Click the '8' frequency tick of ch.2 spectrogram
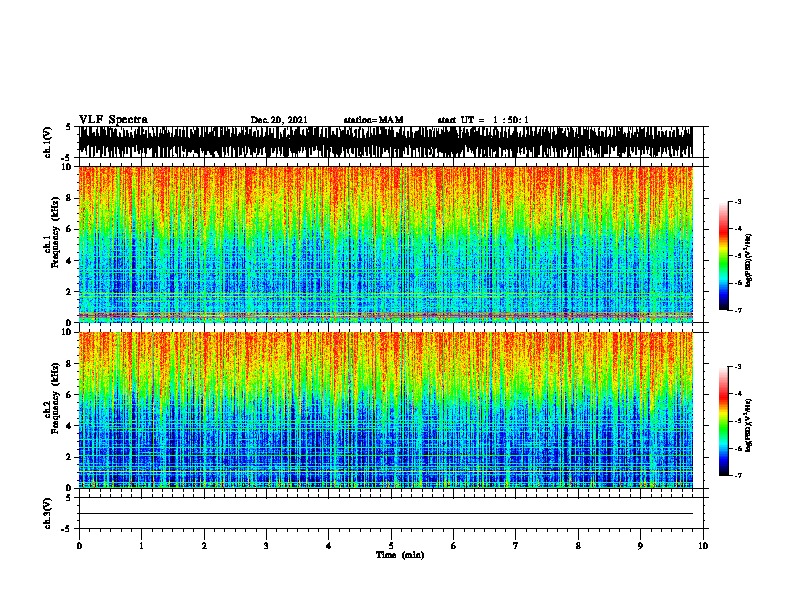The width and height of the screenshot is (792, 612). coord(71,364)
